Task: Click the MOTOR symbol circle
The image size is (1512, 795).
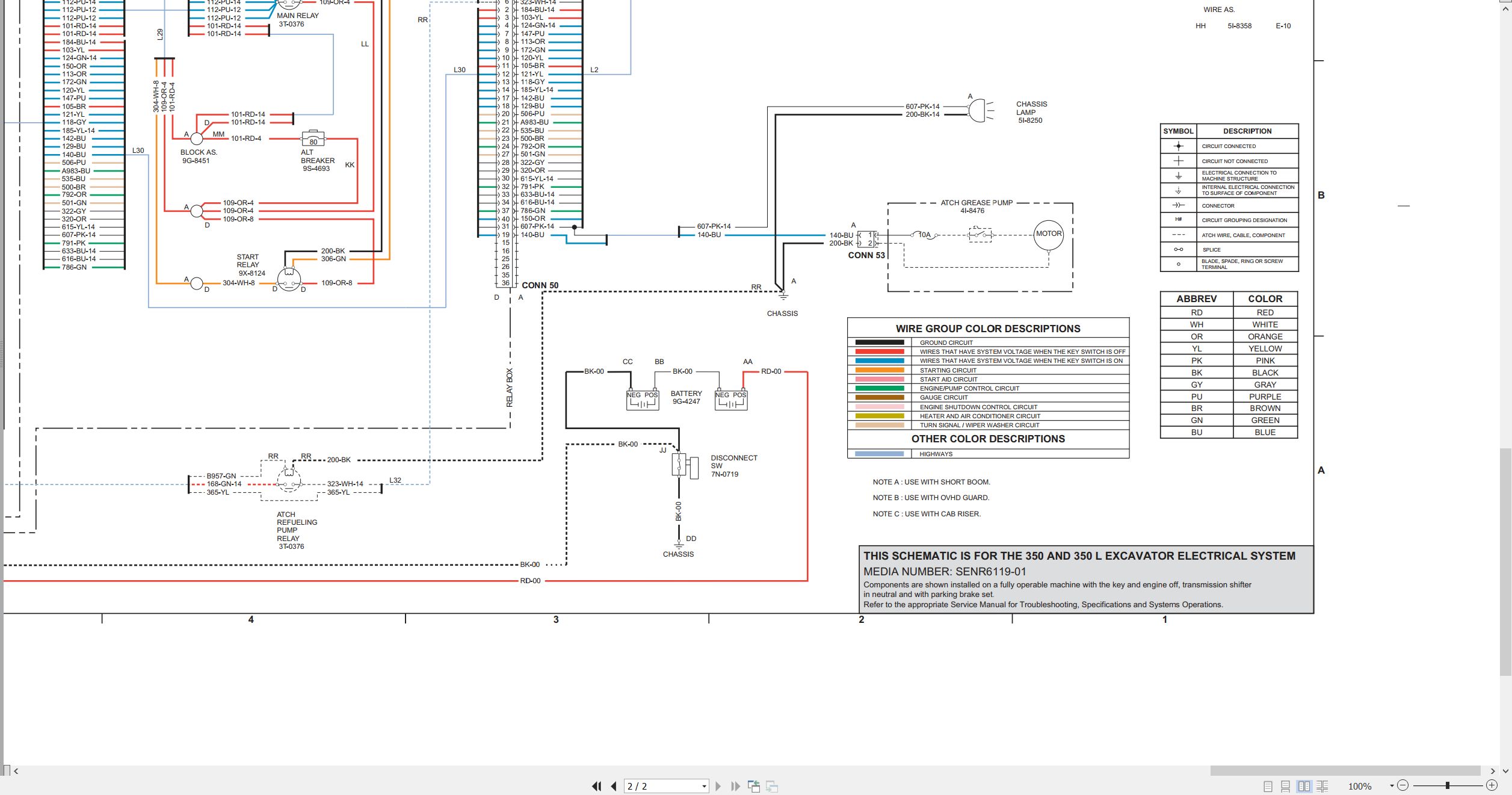Action: (x=1048, y=235)
